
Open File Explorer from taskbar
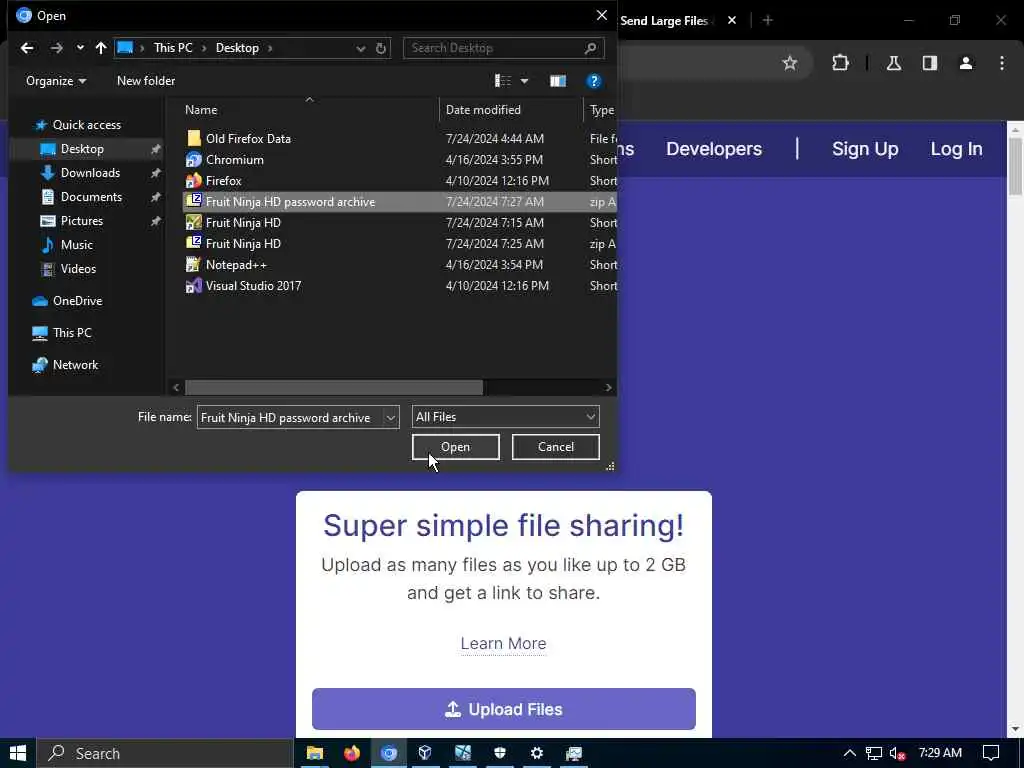[x=315, y=754]
